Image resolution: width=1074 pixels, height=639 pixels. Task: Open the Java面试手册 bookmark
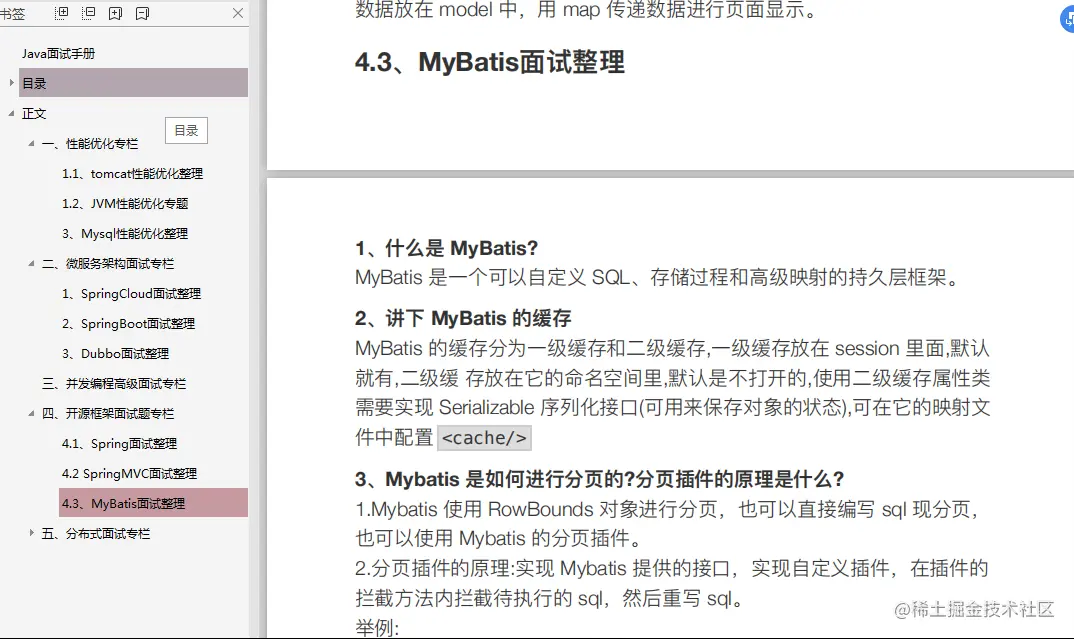coord(58,53)
